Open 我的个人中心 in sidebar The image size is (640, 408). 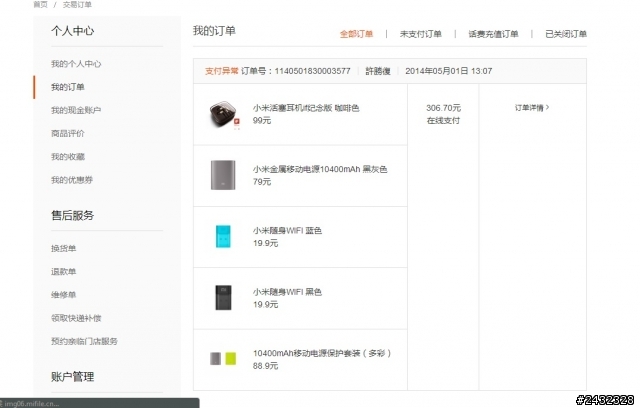coord(76,64)
